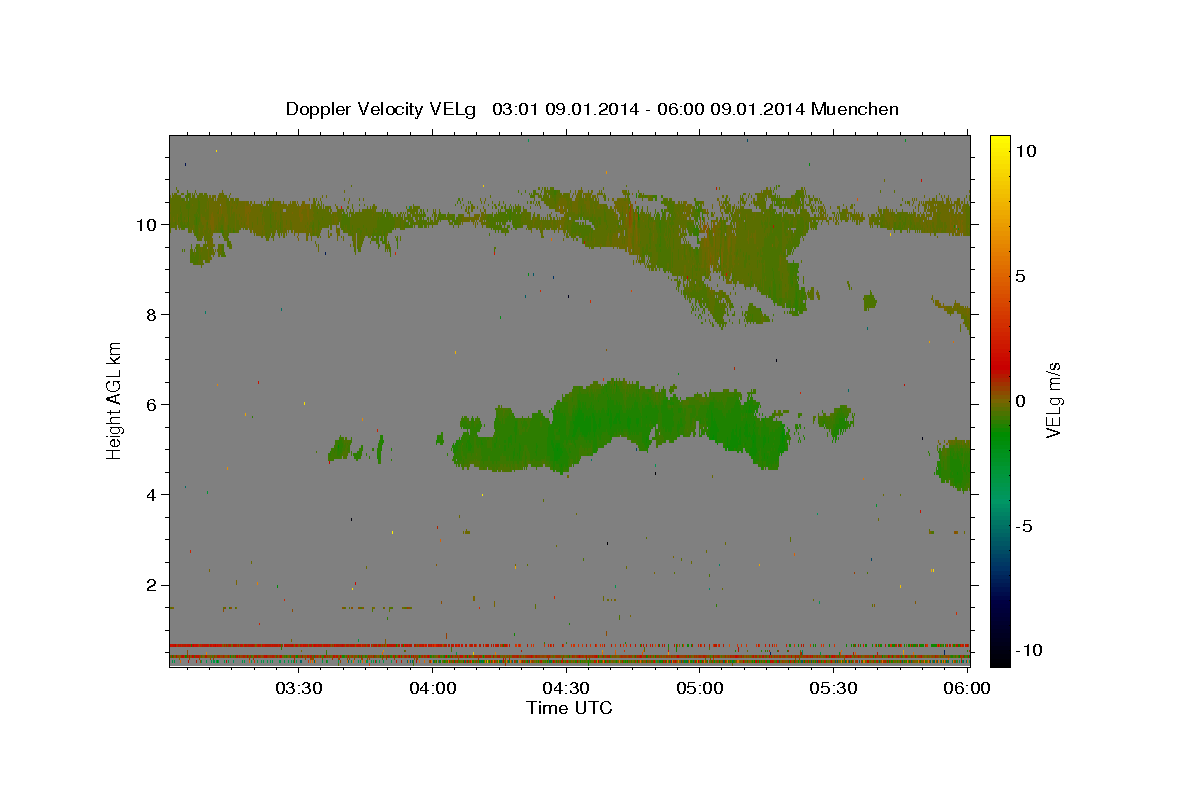Click the 'Time UTC' x-axis label
The height and width of the screenshot is (800, 1200).
pyautogui.click(x=569, y=708)
